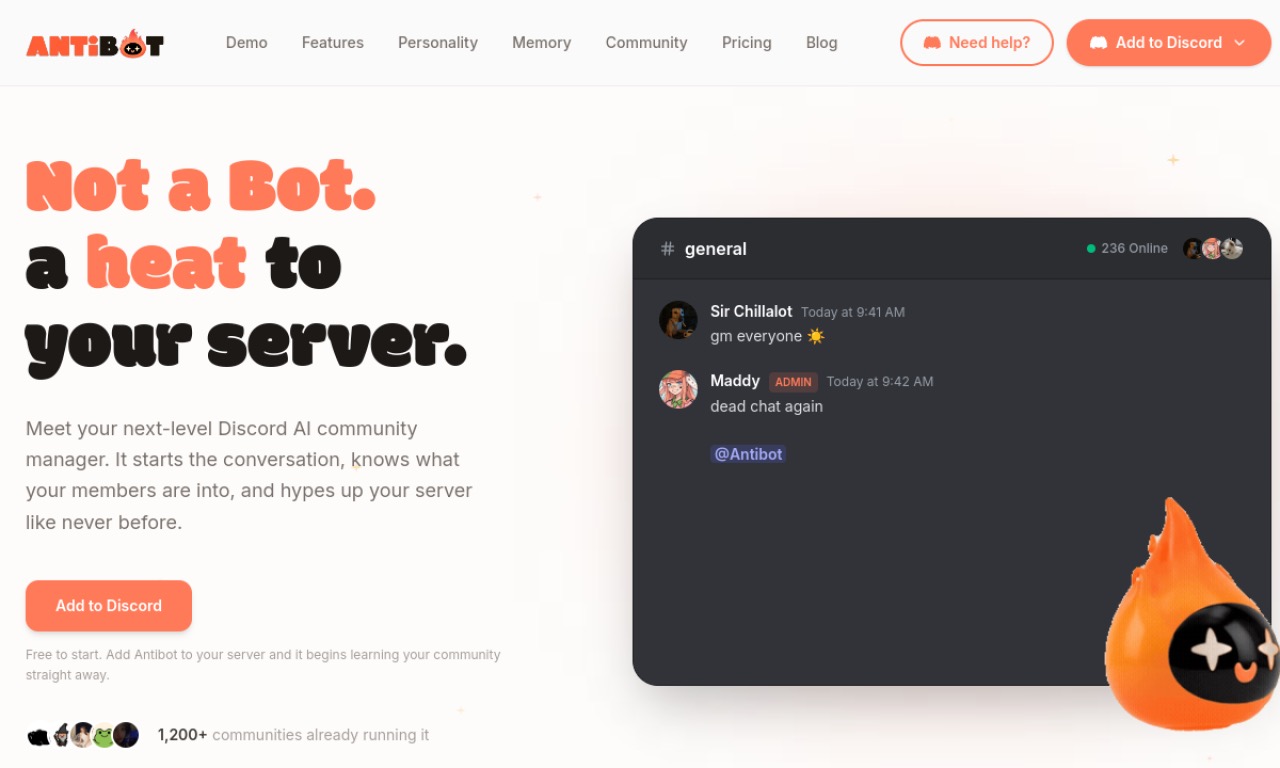Screen dimensions: 1280x768
Task: Click the Sir Chillalot username
Action: tap(751, 312)
